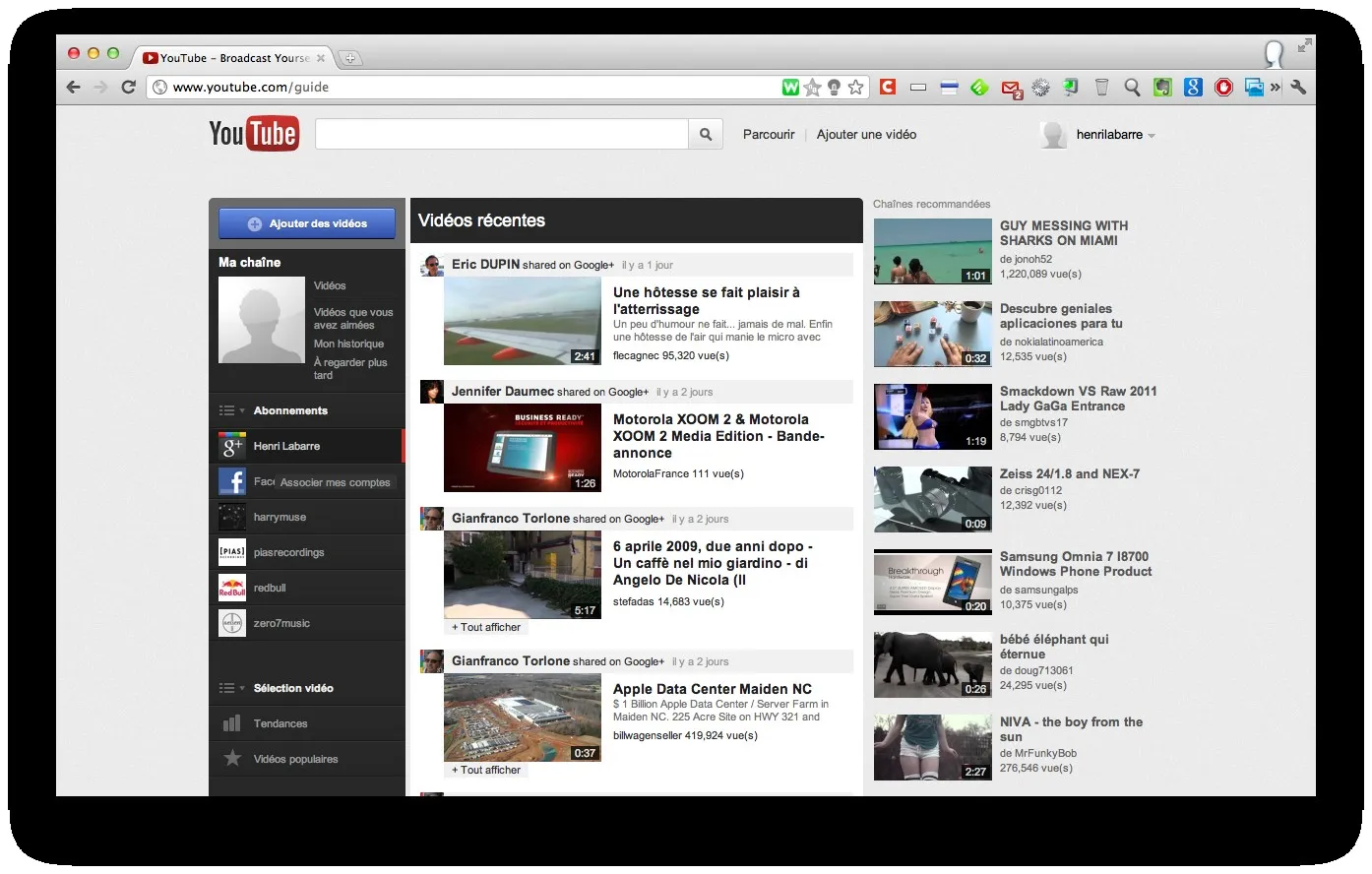
Task: Open À regarder plus tard link
Action: [350, 368]
